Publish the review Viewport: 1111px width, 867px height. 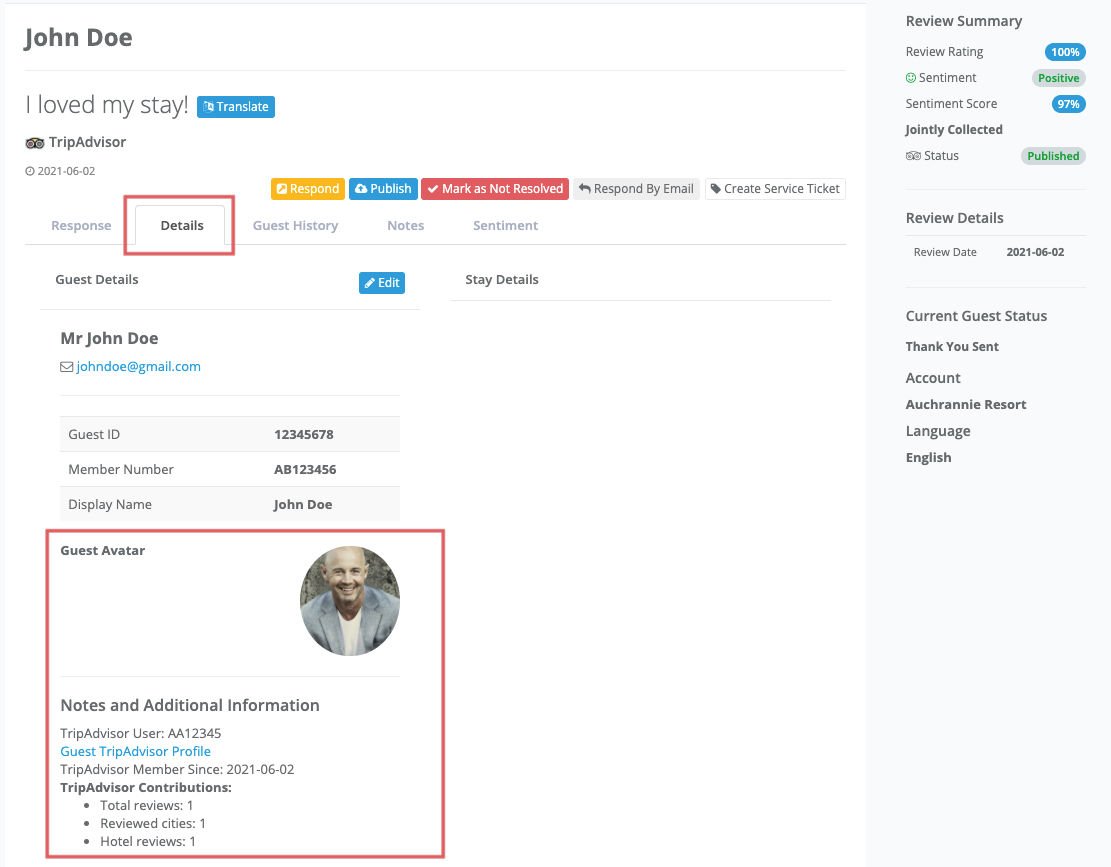click(383, 188)
